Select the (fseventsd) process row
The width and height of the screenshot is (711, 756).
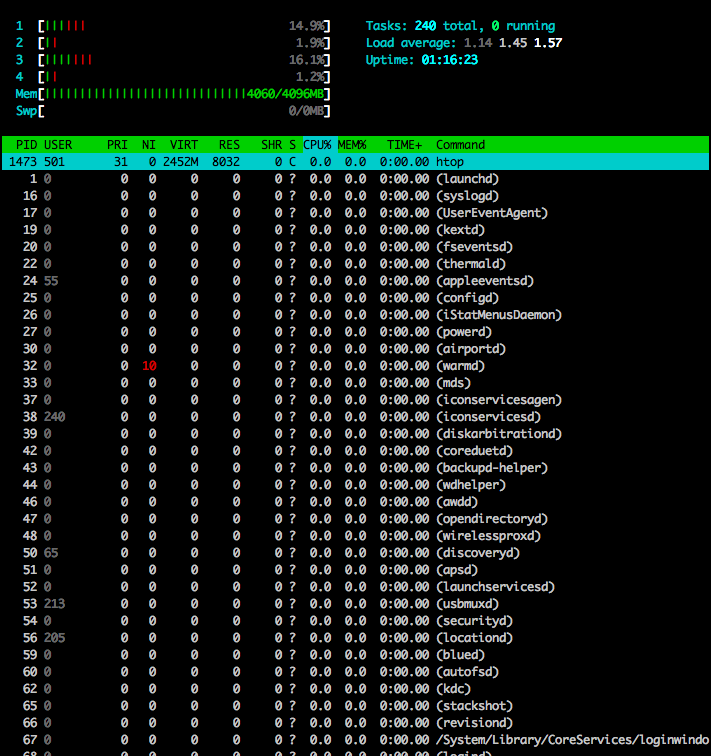click(355, 247)
